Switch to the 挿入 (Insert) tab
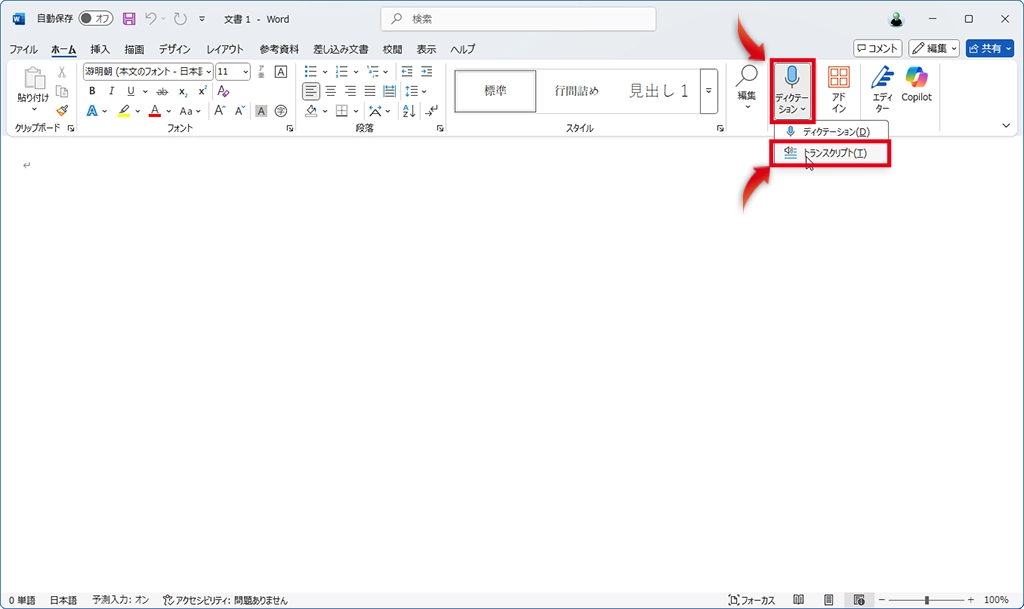1024x609 pixels. tap(100, 49)
